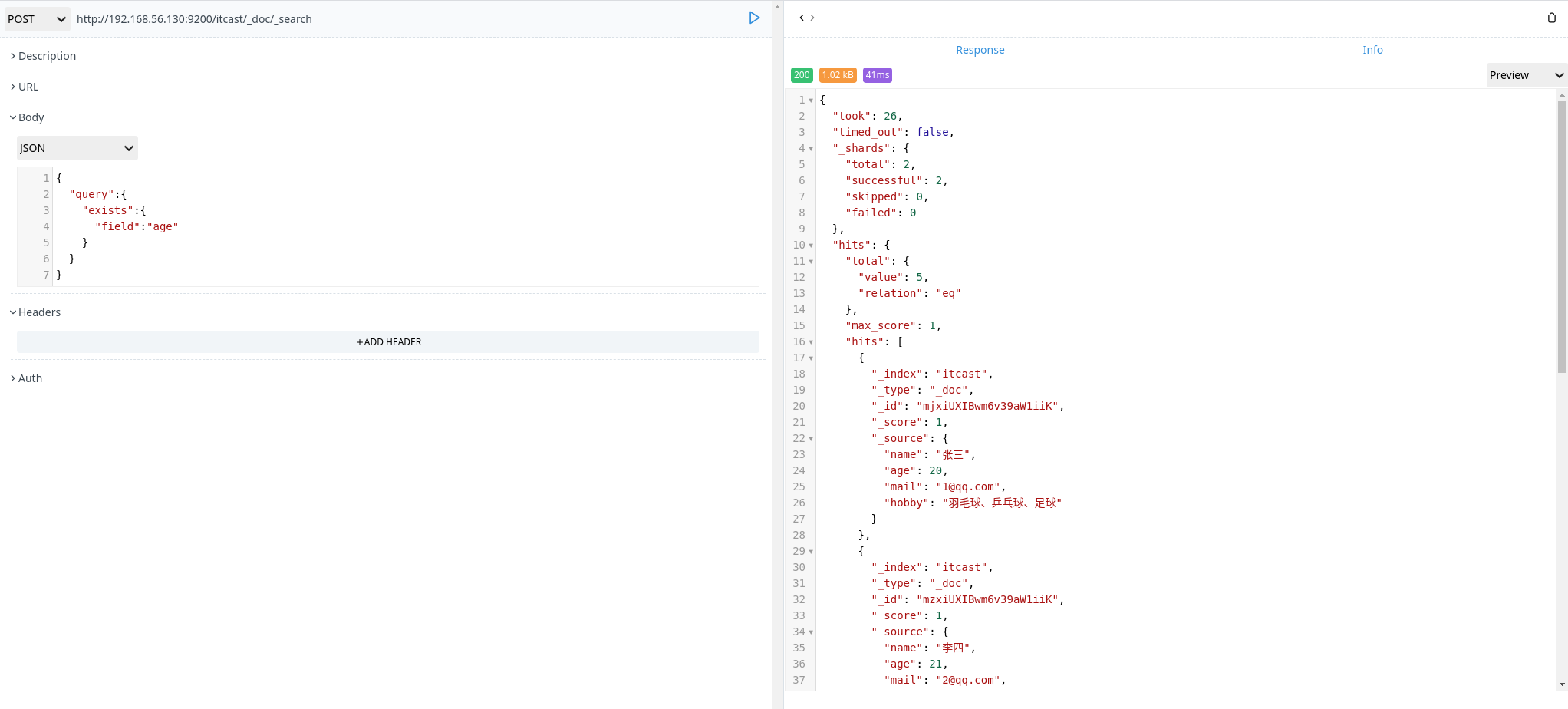Image resolution: width=1568 pixels, height=709 pixels.
Task: Open the POST method dropdown
Action: (x=36, y=18)
